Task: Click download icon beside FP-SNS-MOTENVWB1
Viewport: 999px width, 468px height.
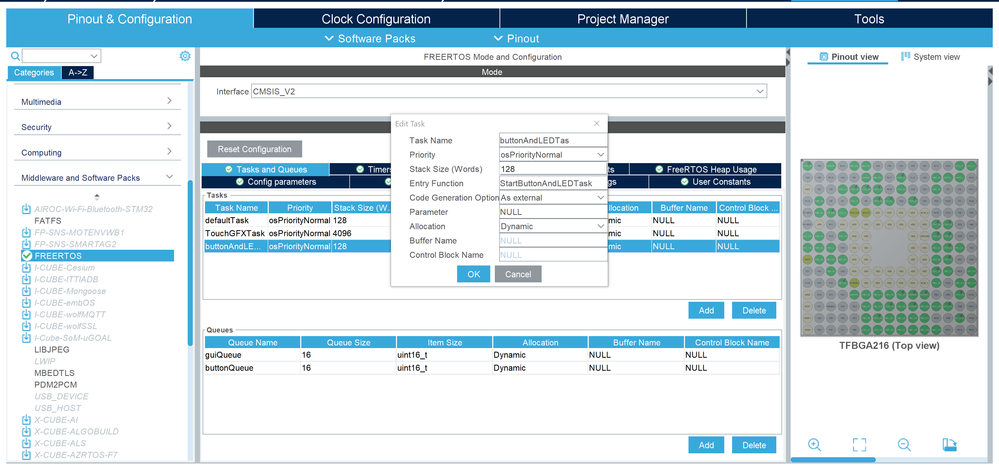Action: click(26, 232)
